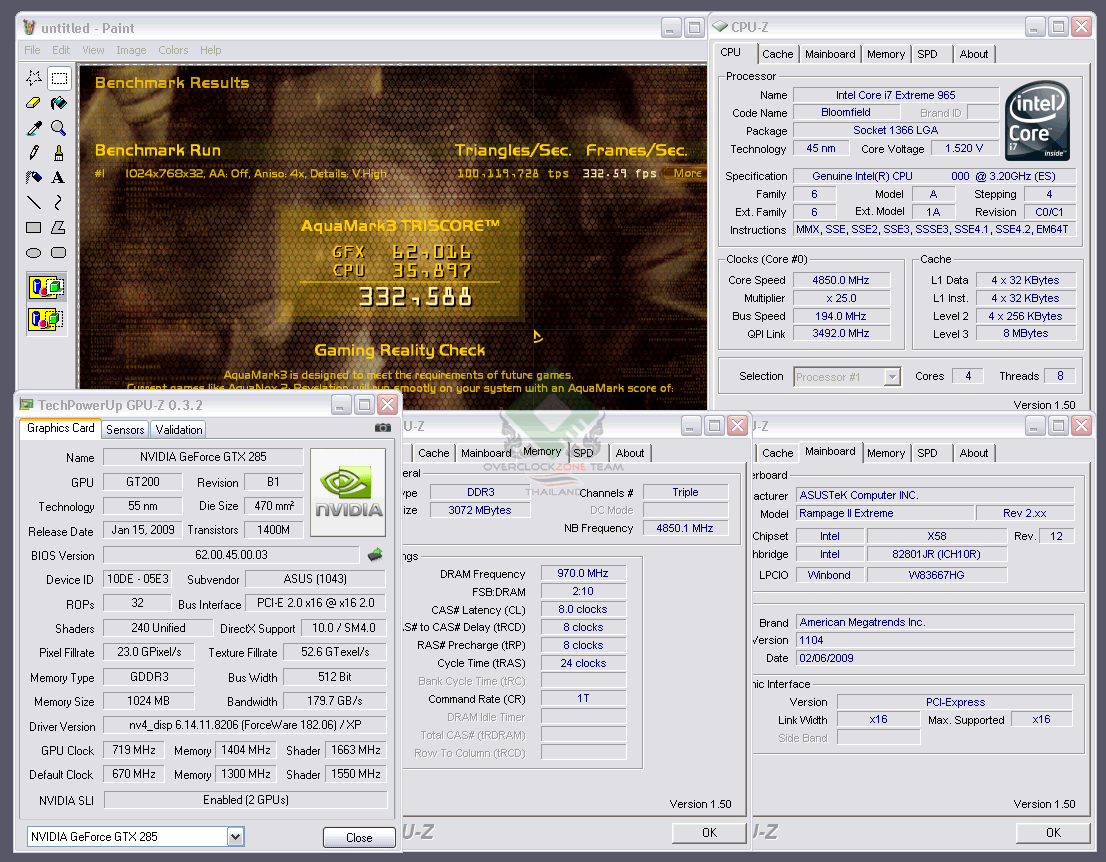Choose the Ellipse shape tool

point(34,253)
